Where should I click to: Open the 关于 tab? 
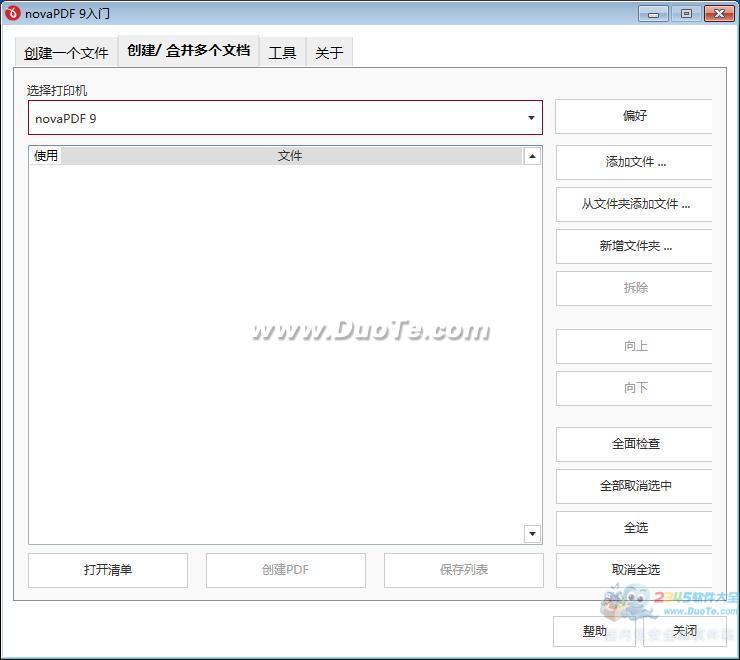[329, 52]
